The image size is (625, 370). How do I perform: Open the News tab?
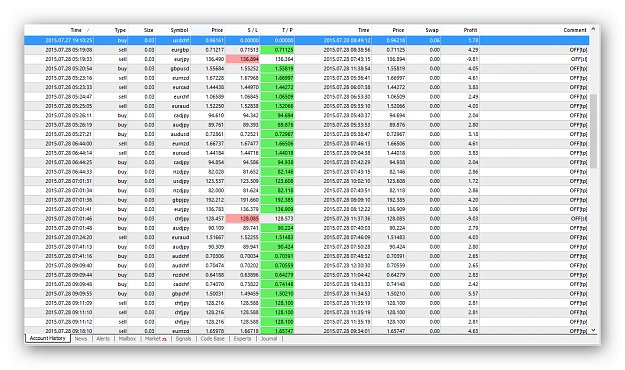click(x=81, y=339)
